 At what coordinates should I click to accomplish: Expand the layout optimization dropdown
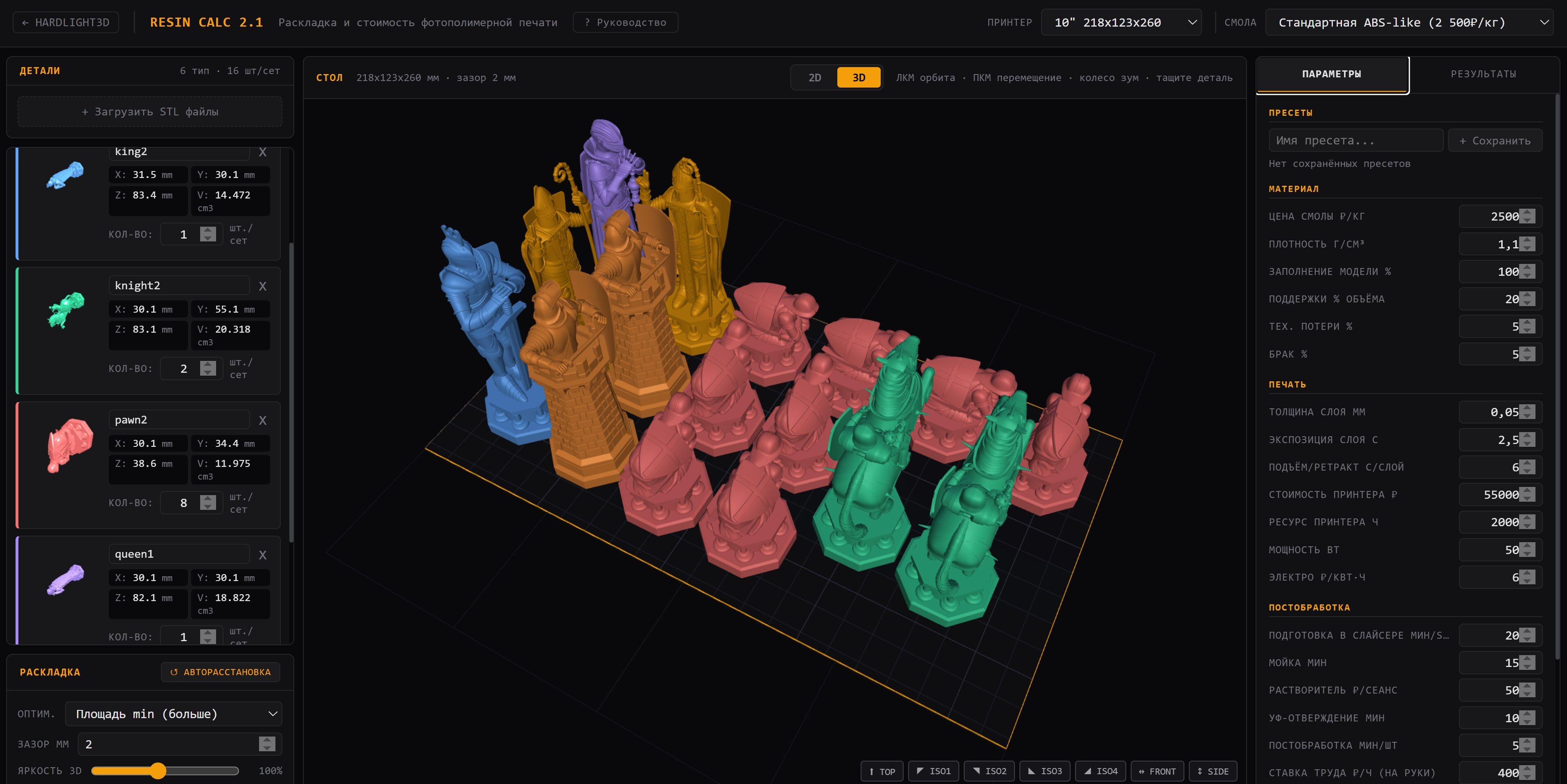pyautogui.click(x=174, y=714)
